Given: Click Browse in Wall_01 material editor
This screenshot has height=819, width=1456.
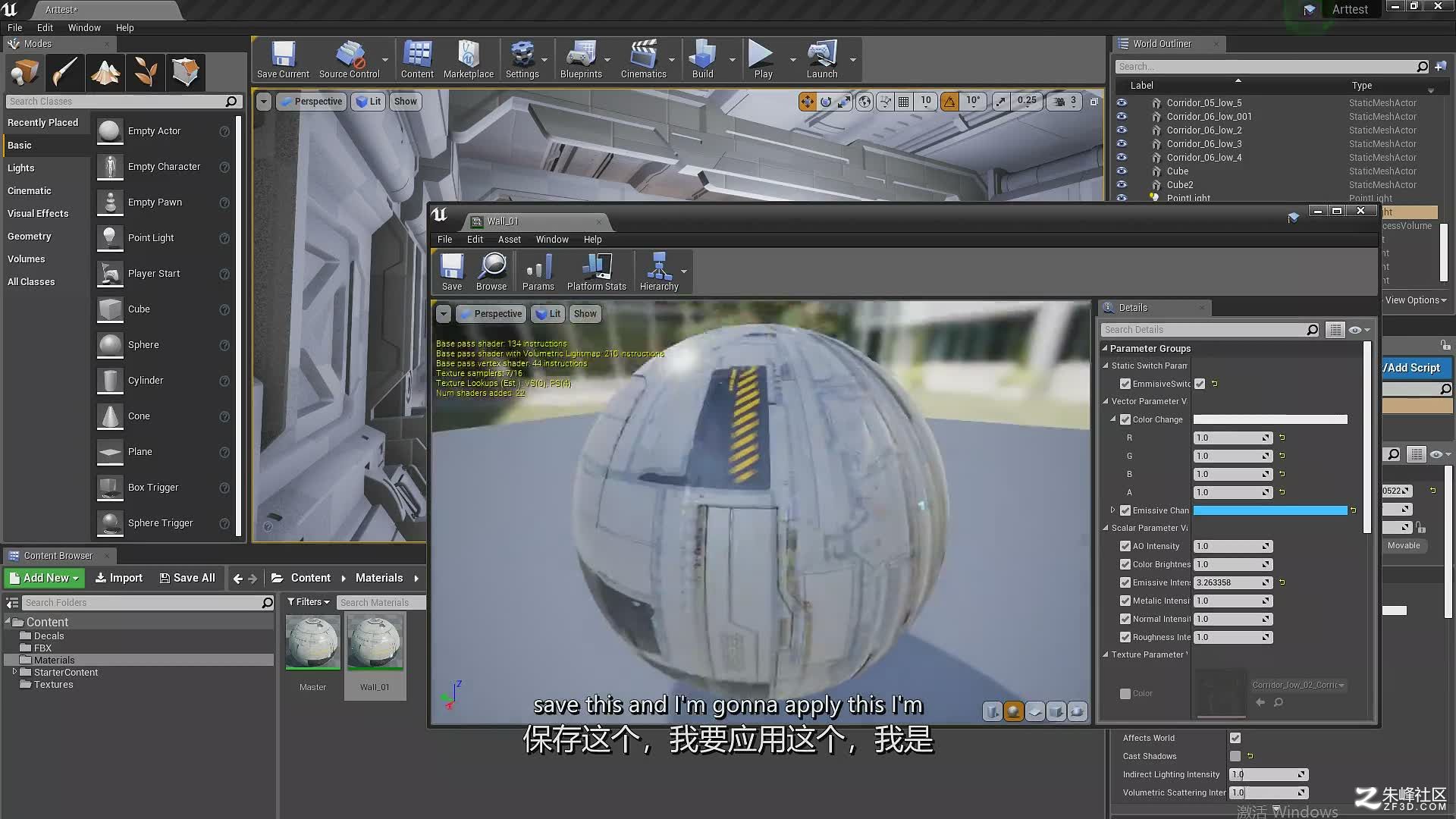Looking at the screenshot, I should click(491, 271).
